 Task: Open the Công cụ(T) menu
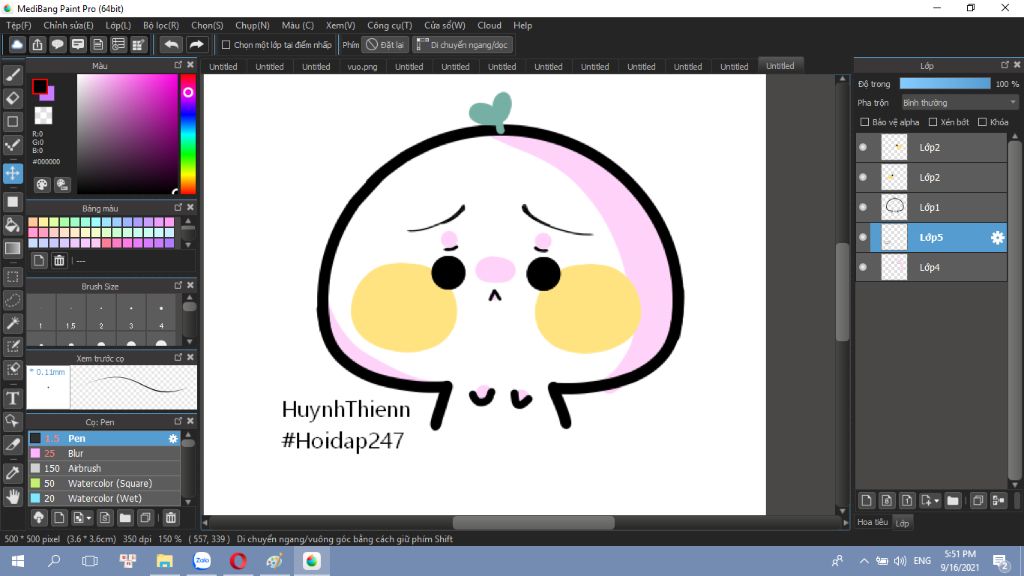coord(389,25)
